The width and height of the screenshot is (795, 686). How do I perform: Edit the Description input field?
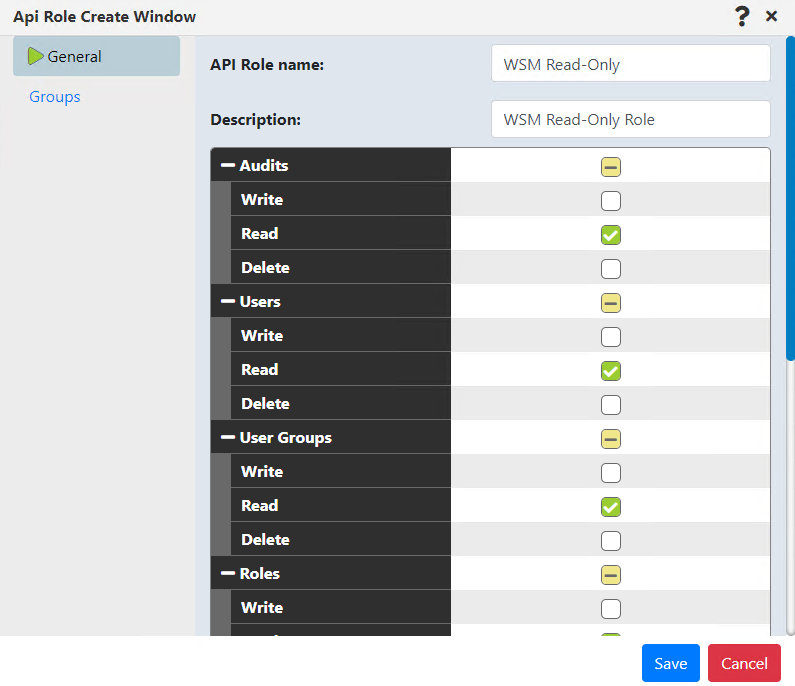[x=630, y=119]
